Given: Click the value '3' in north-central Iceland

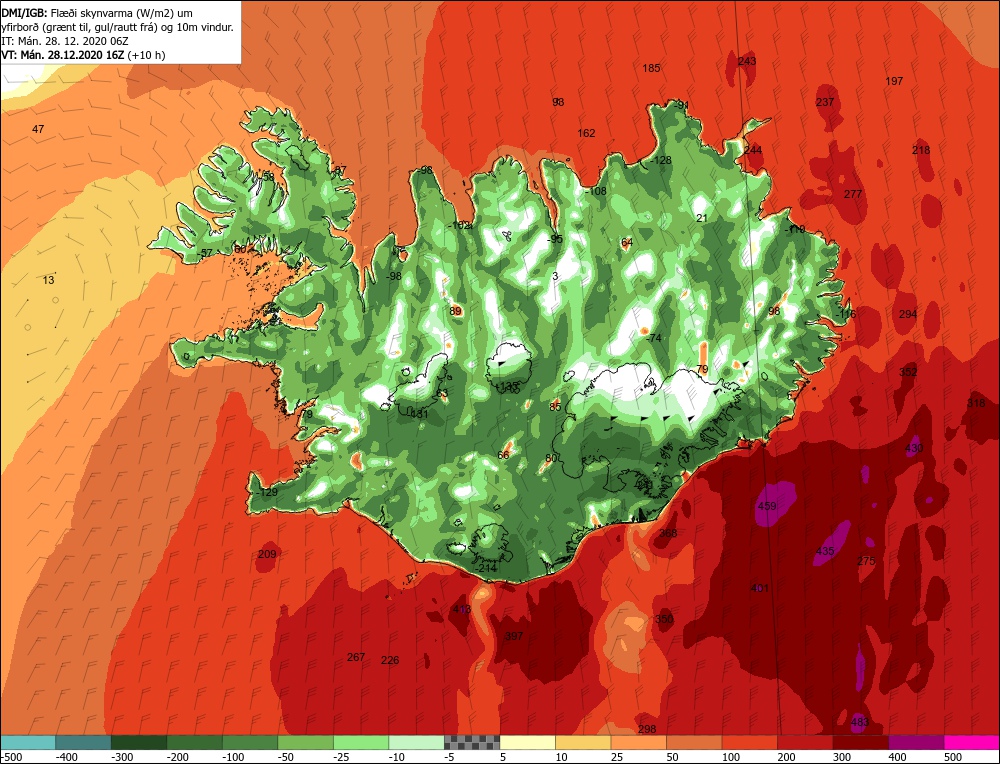Looking at the screenshot, I should point(555,276).
